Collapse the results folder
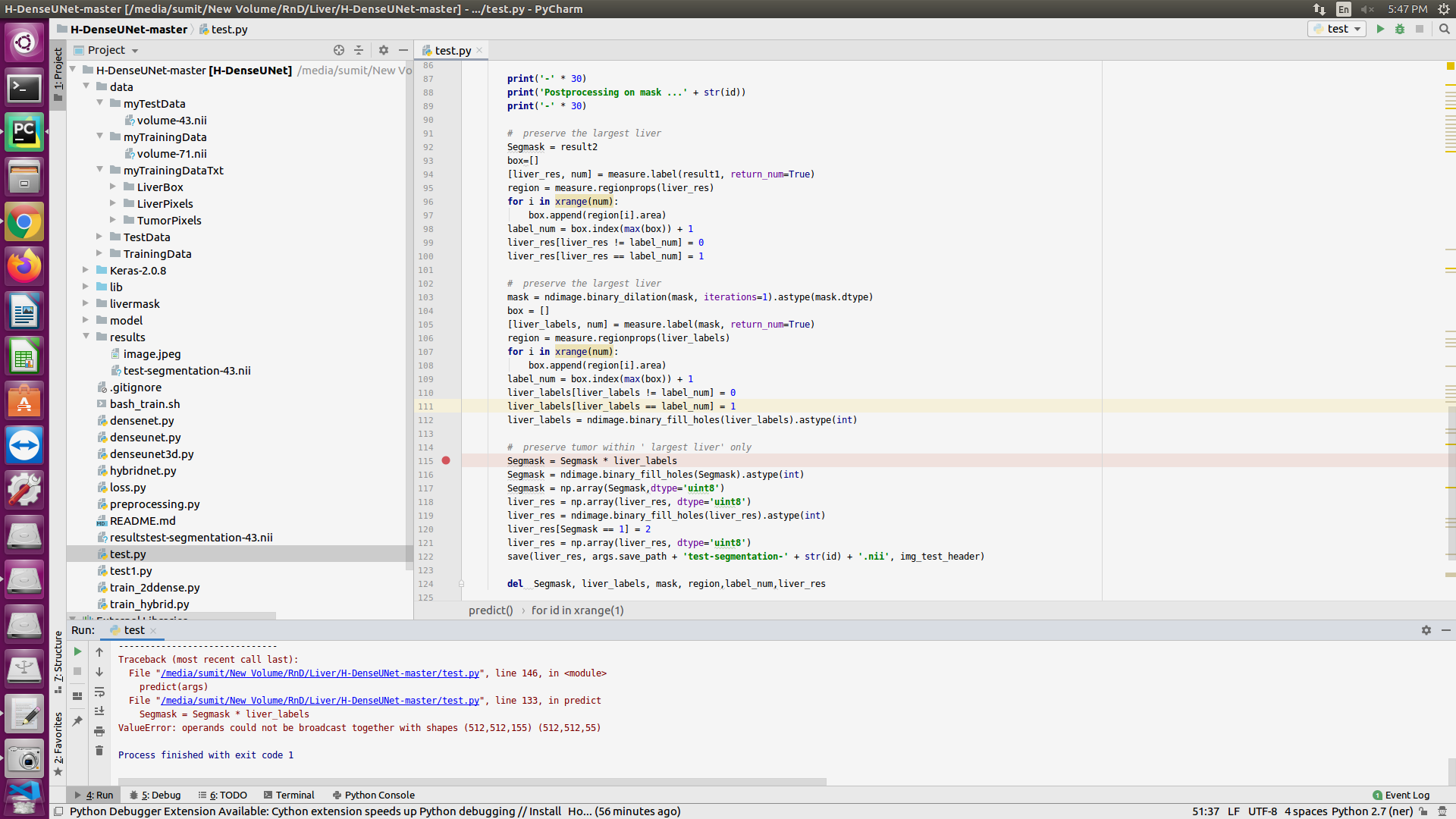Screen dimensions: 1456x819 86,337
